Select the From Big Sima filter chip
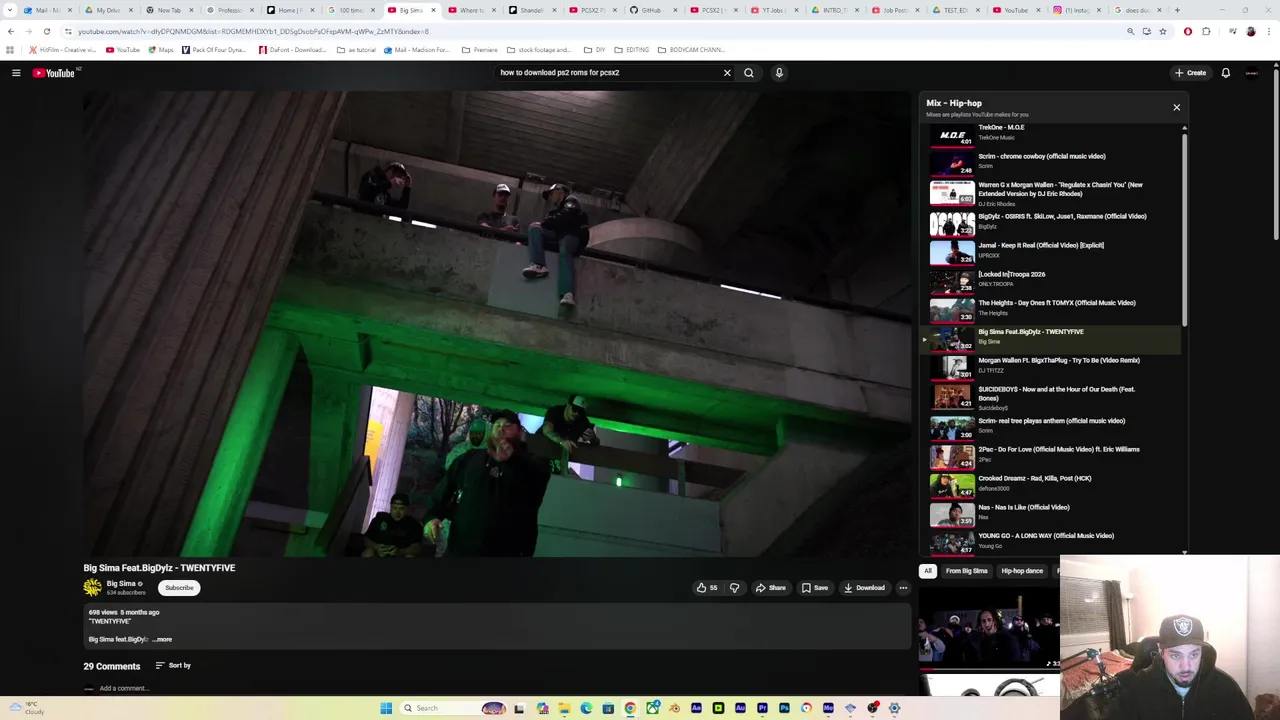The width and height of the screenshot is (1280, 720). (x=966, y=571)
